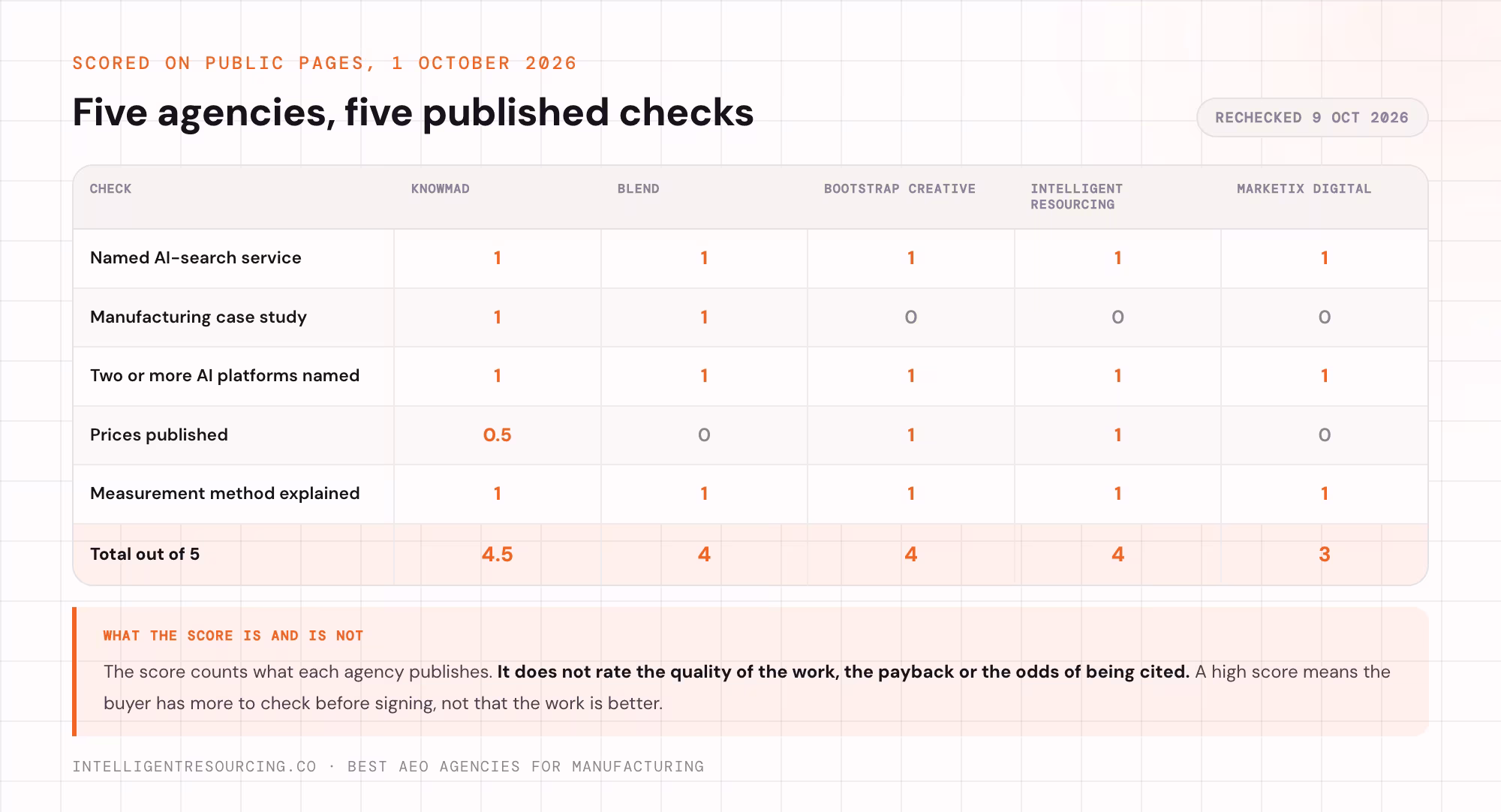This screenshot has height=812, width=1501.
Task: Click the BLEND column header
Action: pos(639,189)
